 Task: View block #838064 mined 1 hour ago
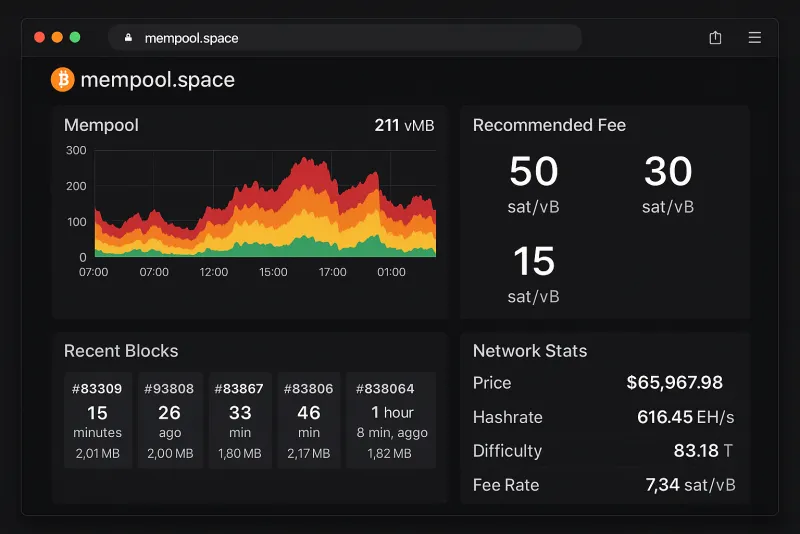(x=391, y=420)
